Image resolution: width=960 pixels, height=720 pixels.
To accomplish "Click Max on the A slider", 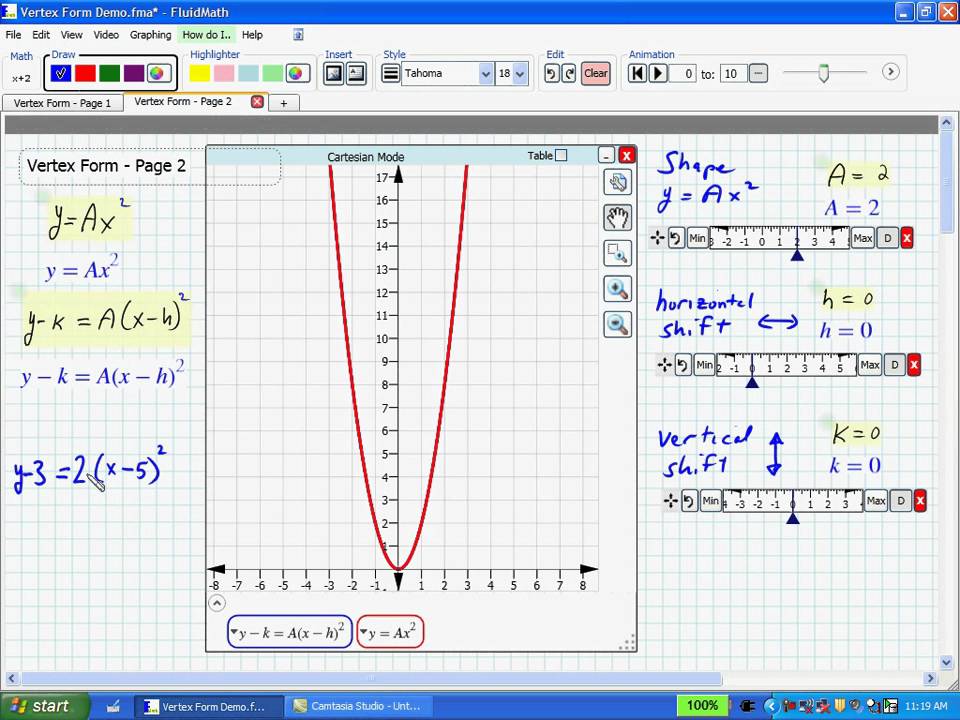I will click(863, 238).
